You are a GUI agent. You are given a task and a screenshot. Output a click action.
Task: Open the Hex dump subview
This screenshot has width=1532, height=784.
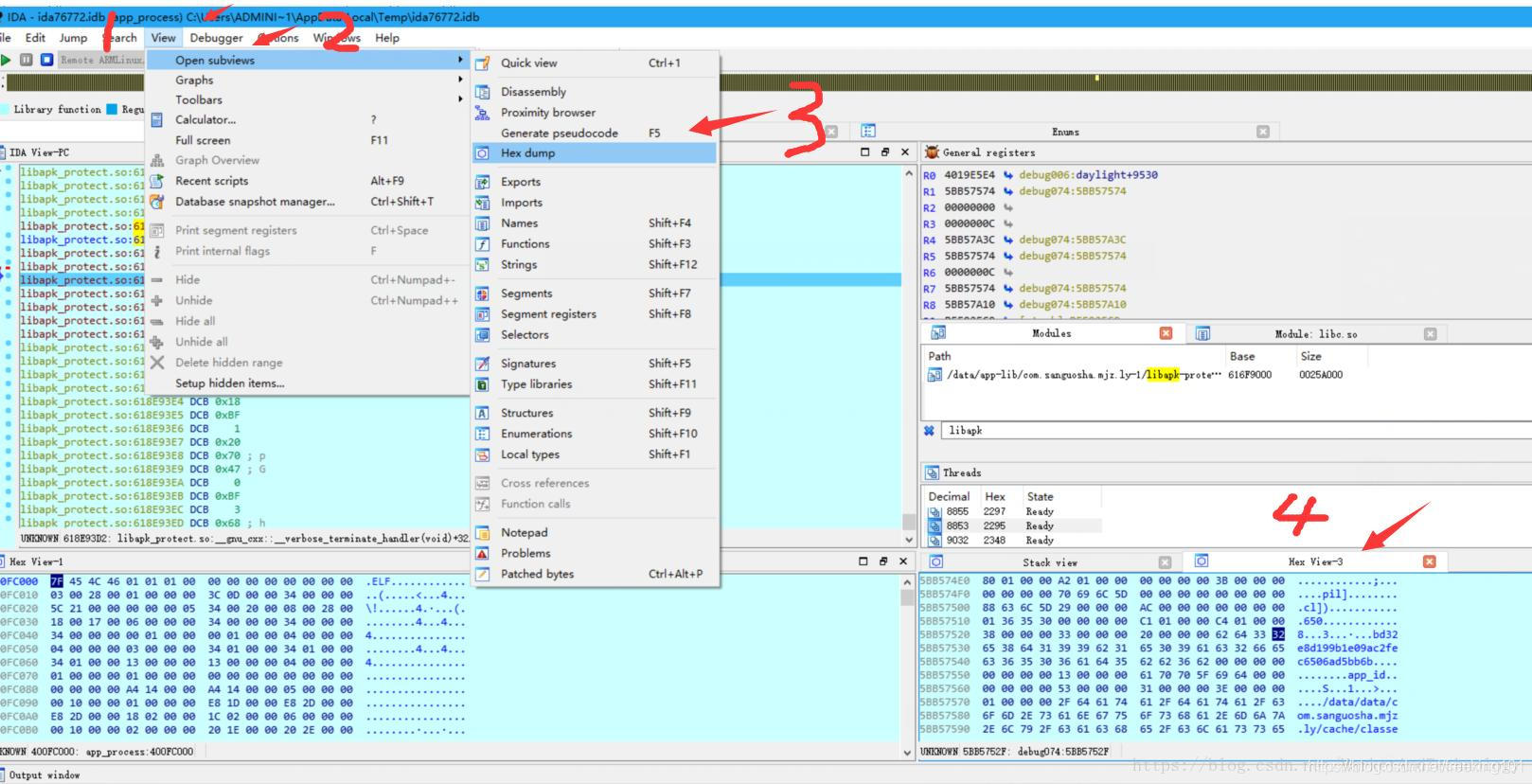pyautogui.click(x=596, y=152)
